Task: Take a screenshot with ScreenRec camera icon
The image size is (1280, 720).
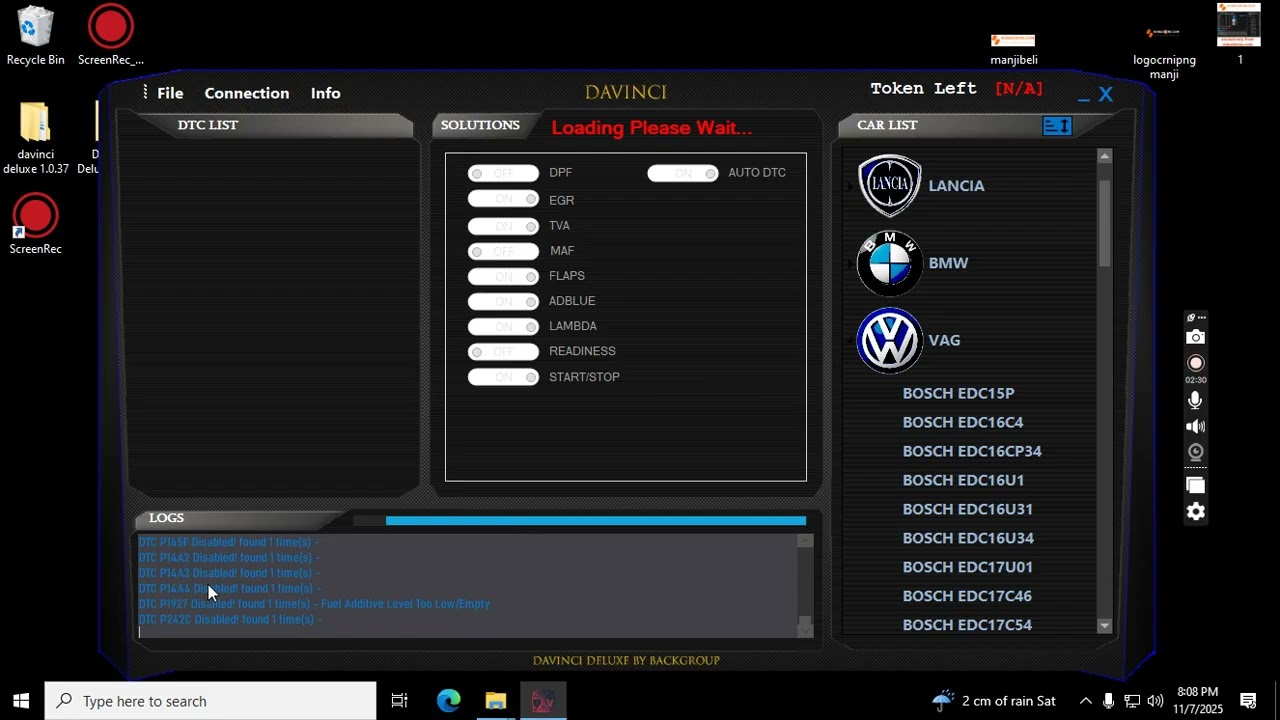Action: pyautogui.click(x=1195, y=337)
